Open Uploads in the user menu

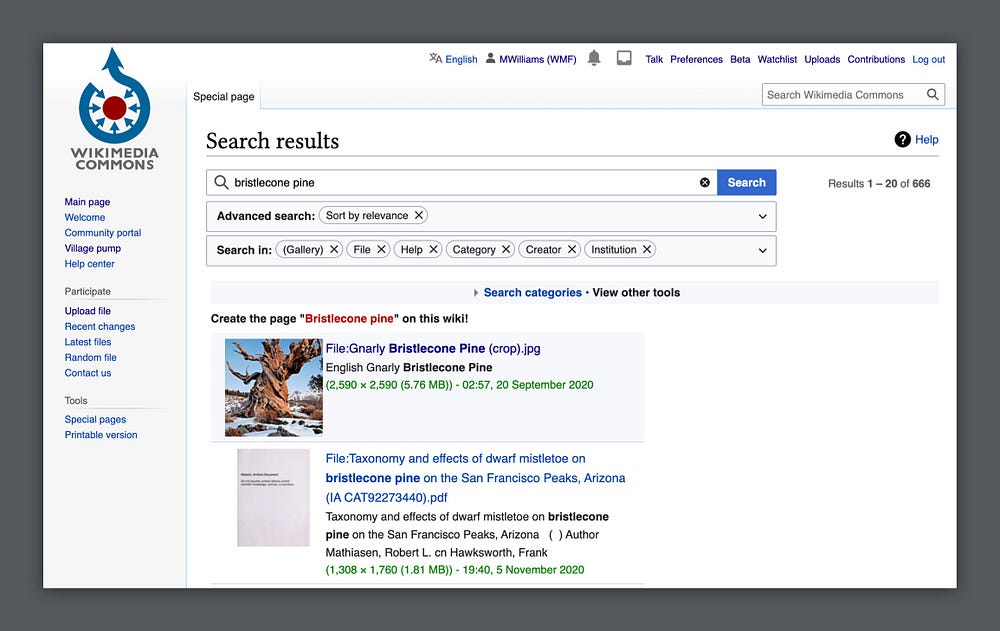coord(822,59)
